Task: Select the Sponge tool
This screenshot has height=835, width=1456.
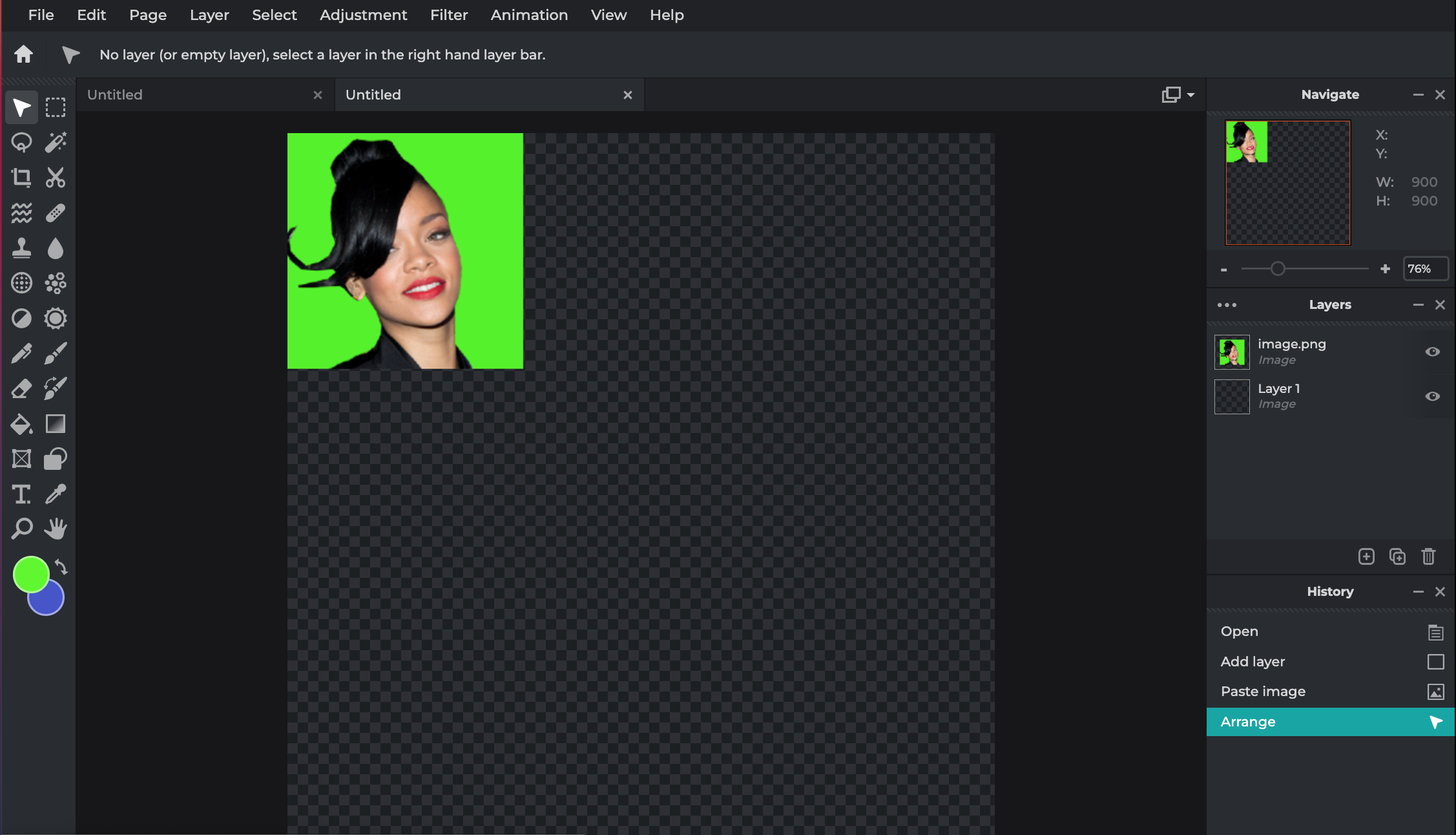Action: tap(56, 318)
